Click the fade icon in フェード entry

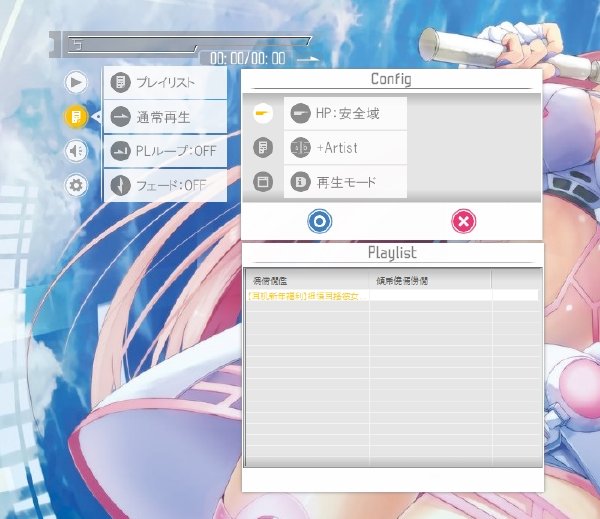[x=121, y=185]
